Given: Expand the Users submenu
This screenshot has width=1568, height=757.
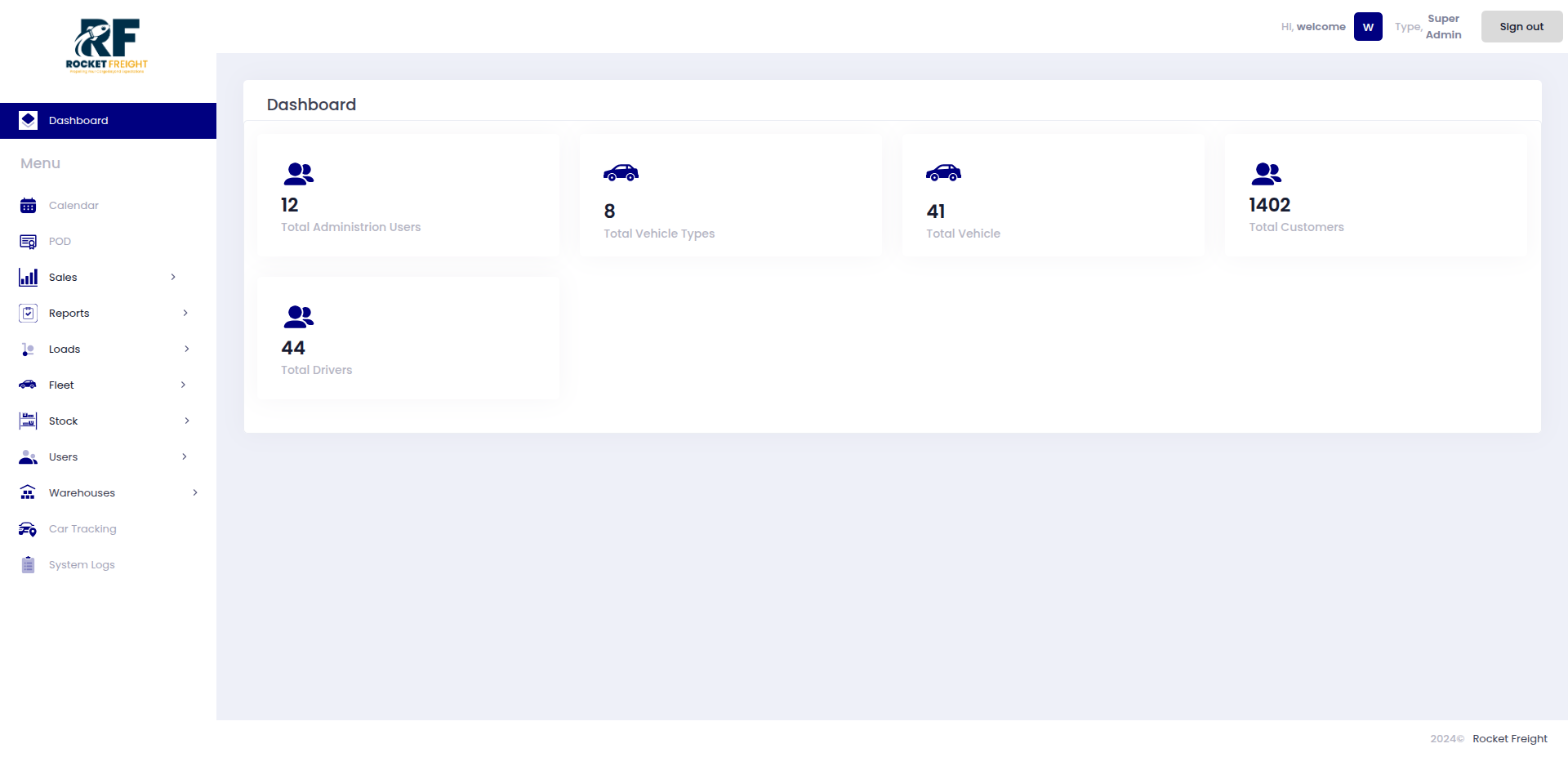Looking at the screenshot, I should pyautogui.click(x=183, y=456).
